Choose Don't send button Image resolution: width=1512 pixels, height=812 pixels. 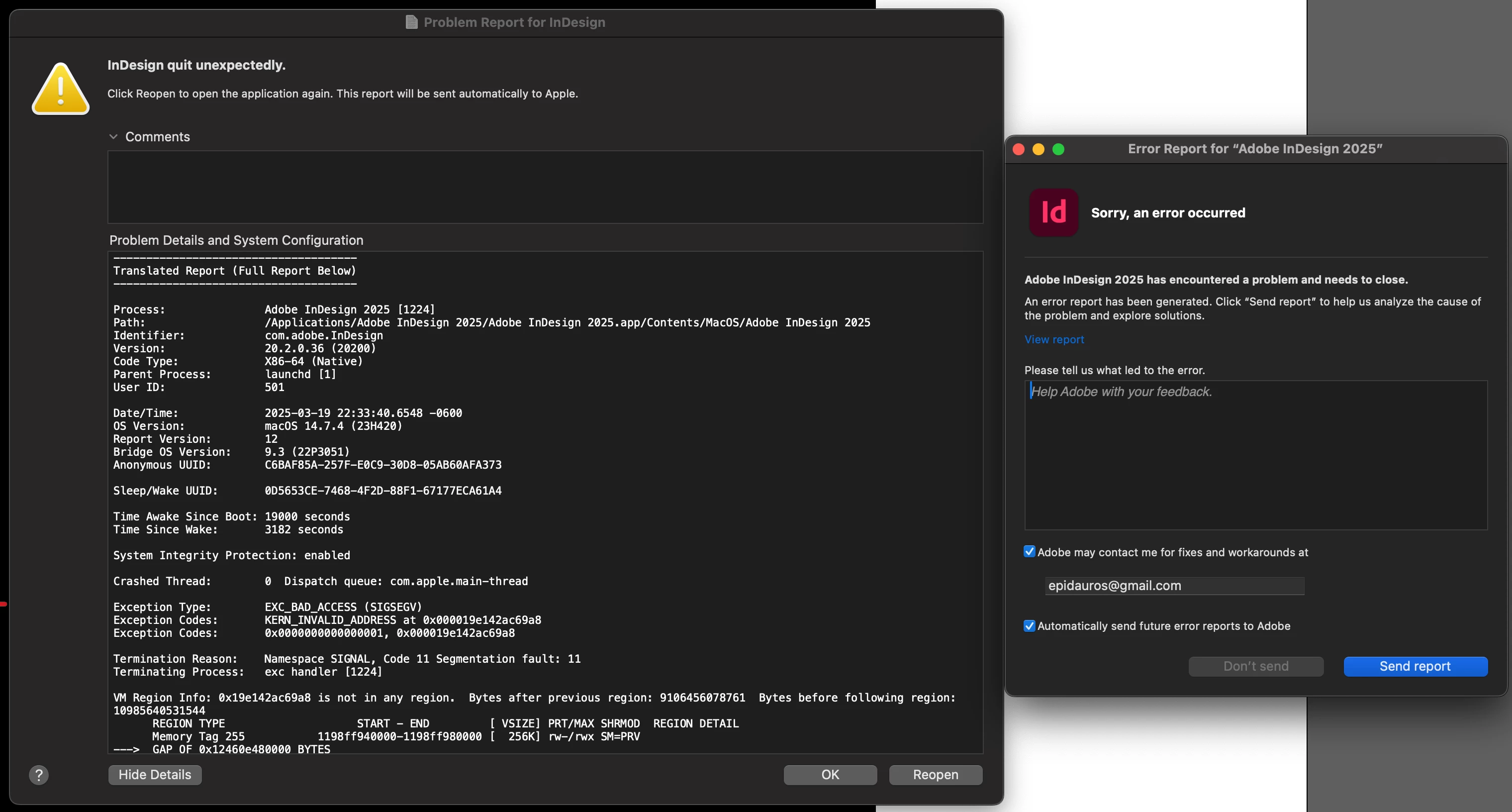point(1255,666)
